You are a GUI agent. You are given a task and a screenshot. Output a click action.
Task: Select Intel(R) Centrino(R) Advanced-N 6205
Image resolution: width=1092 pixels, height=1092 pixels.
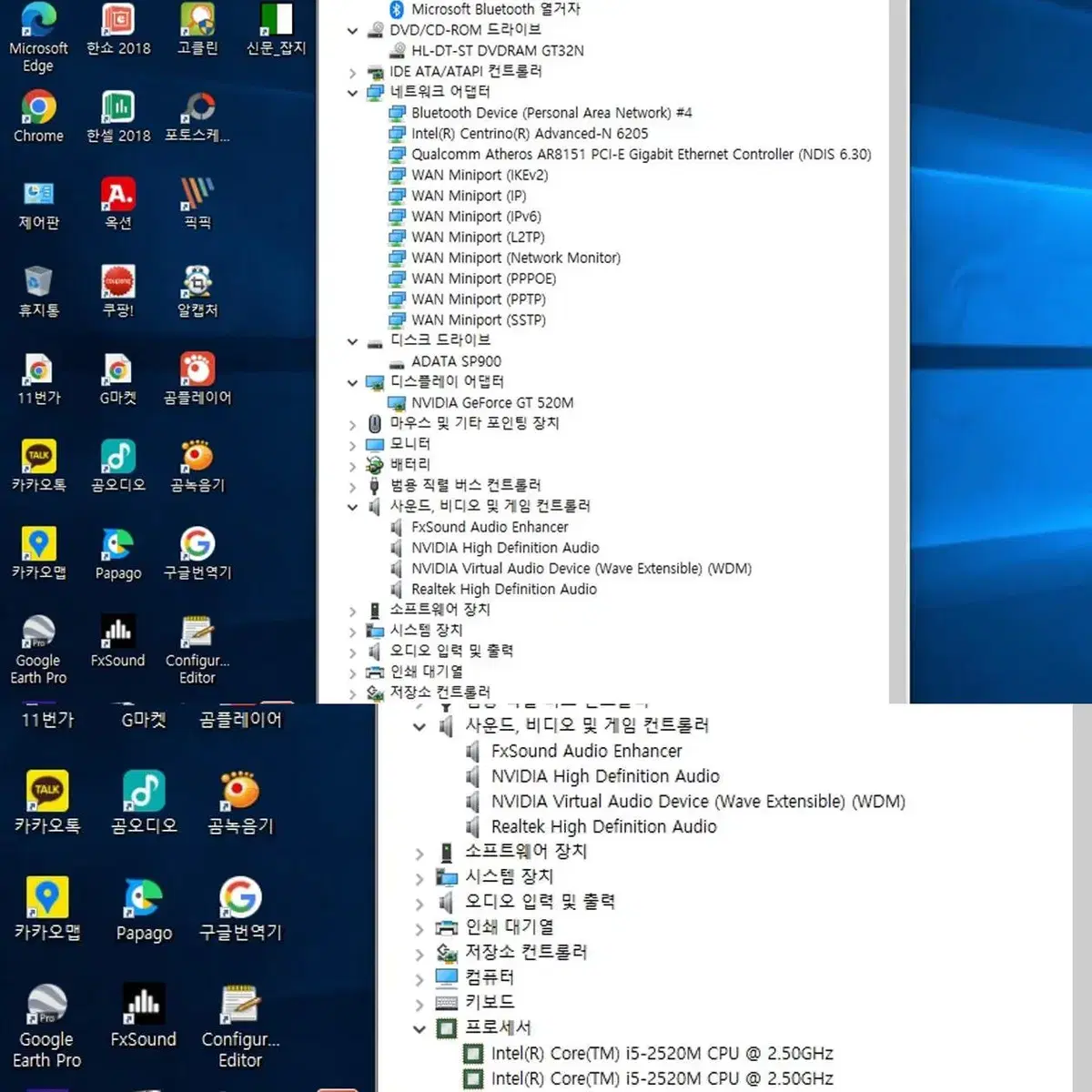tap(530, 134)
